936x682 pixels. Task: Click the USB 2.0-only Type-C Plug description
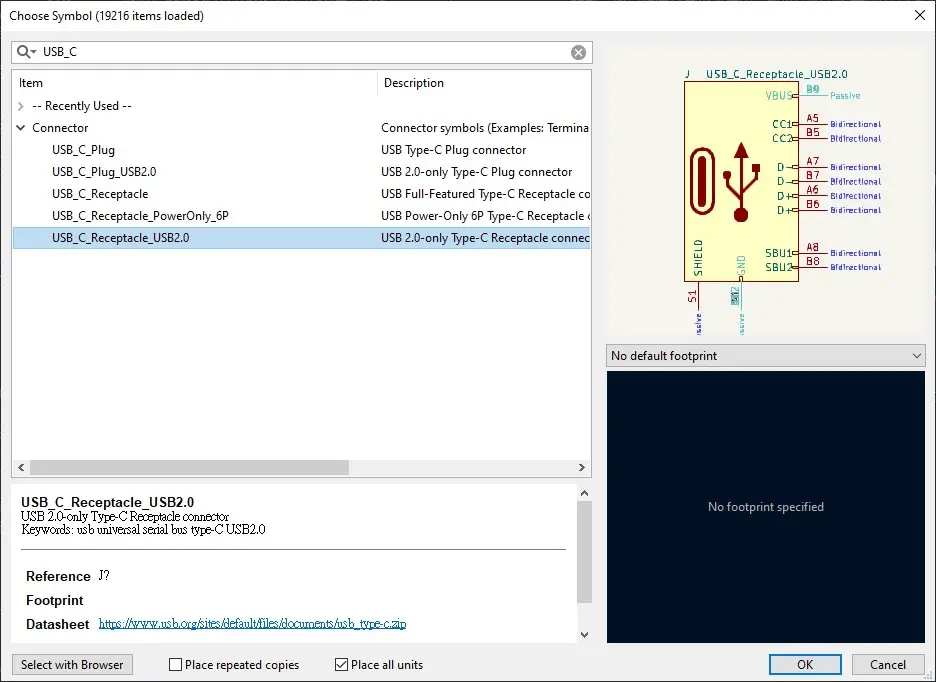(476, 172)
